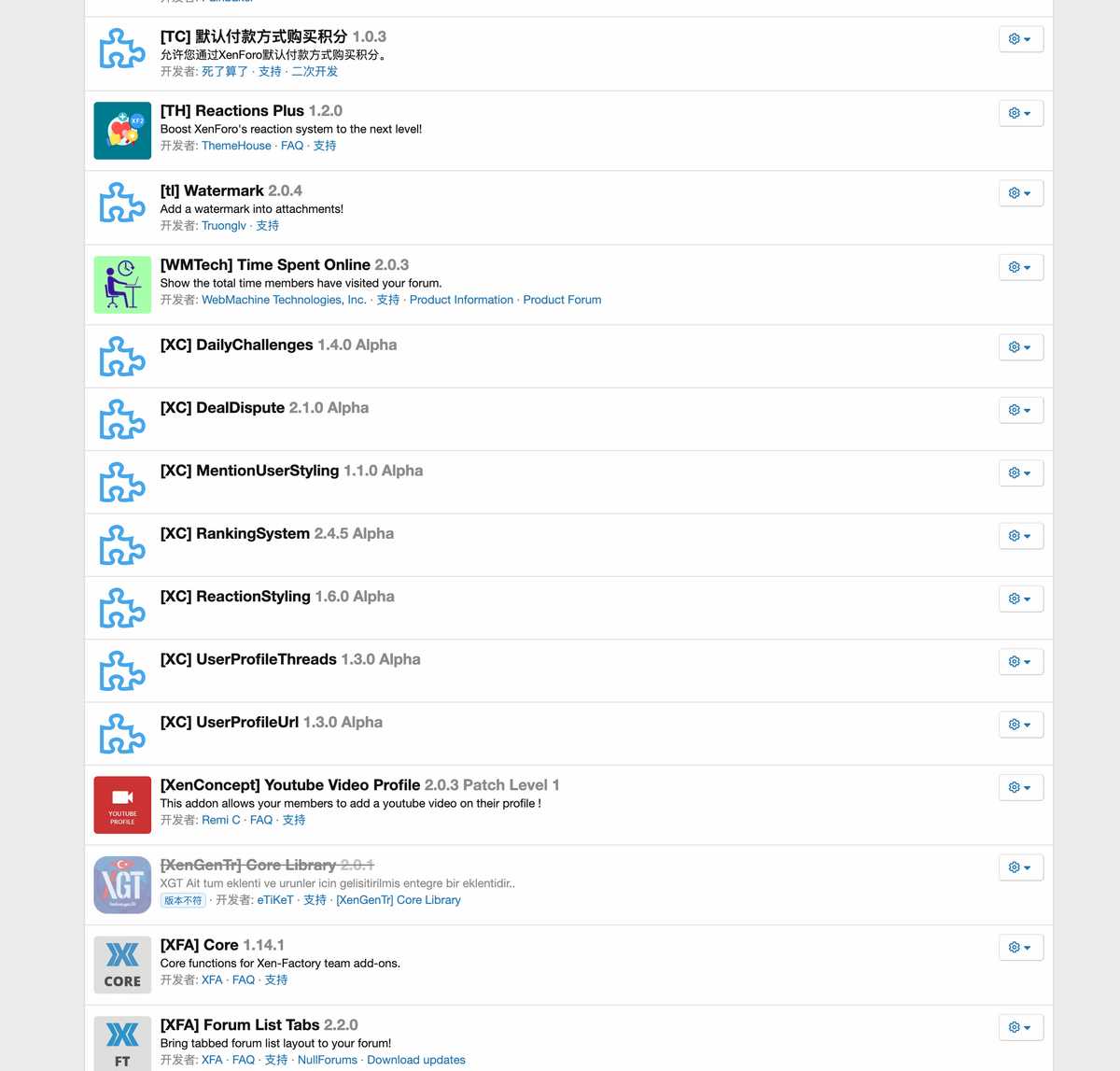The image size is (1120, 1071).
Task: Open the Product Information link
Action: (461, 300)
